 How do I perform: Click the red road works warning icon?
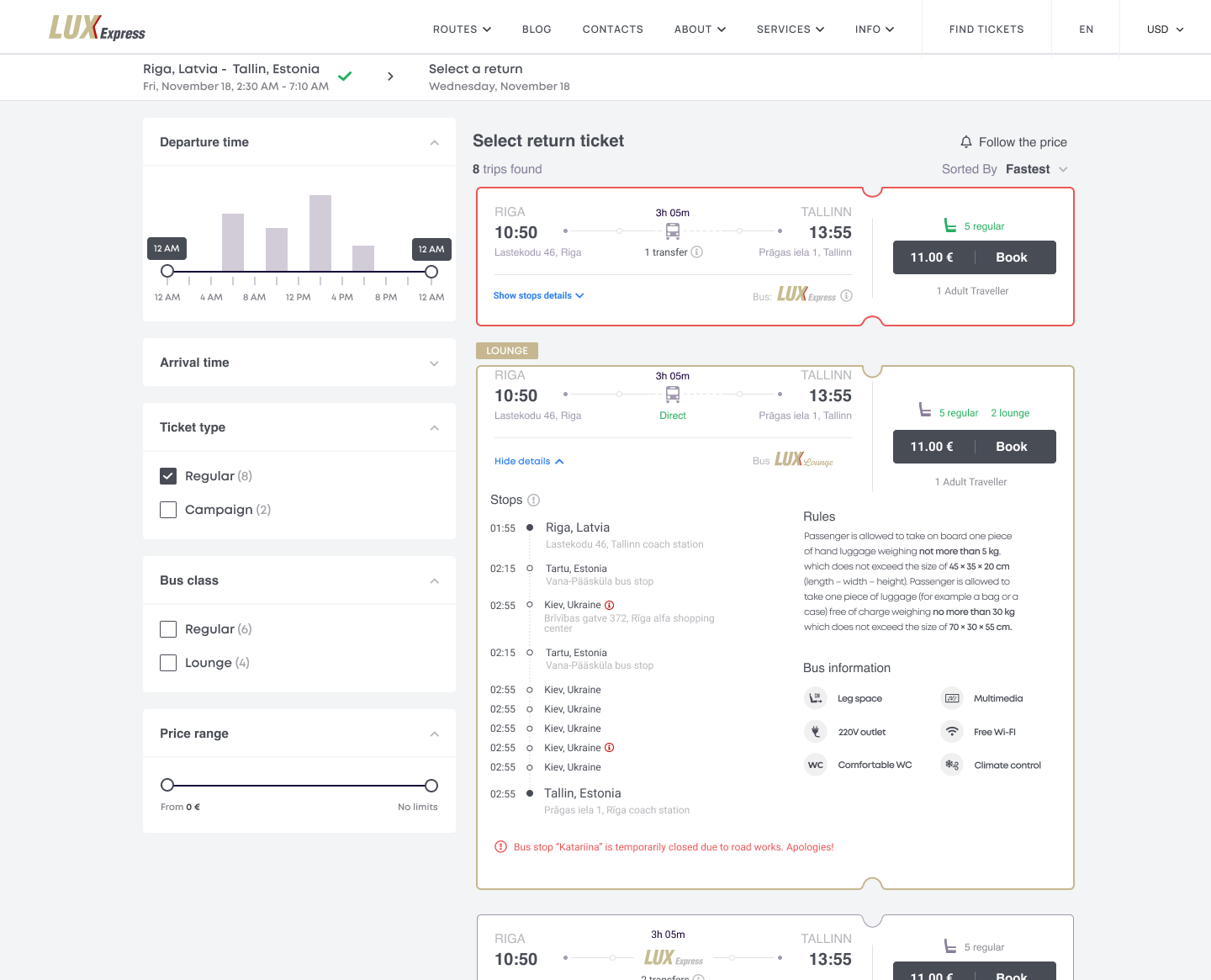500,847
